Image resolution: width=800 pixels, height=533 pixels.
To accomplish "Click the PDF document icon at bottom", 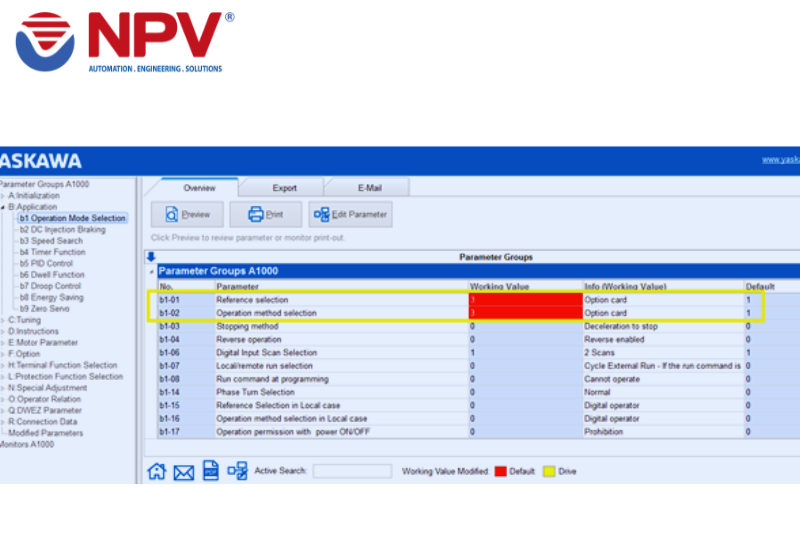I will coord(210,470).
